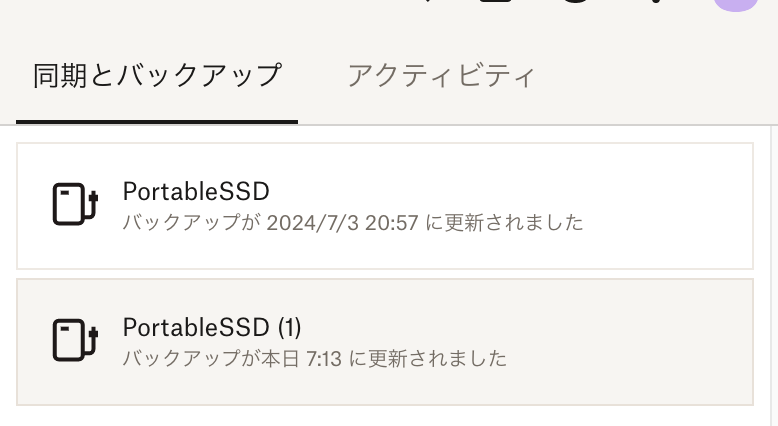Switch to the 同期とバックアップ tab
778x426 pixels.
click(157, 76)
